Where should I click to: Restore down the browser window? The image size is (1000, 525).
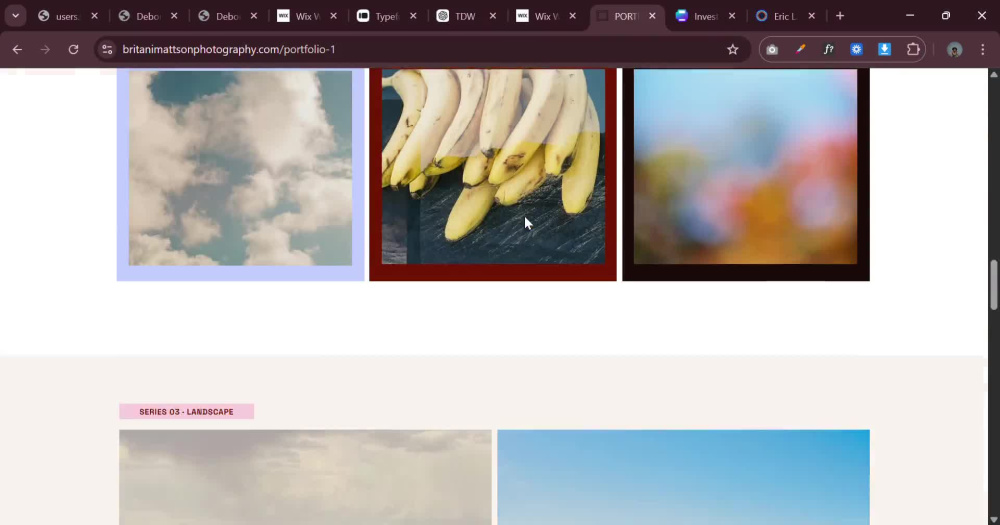[x=946, y=16]
